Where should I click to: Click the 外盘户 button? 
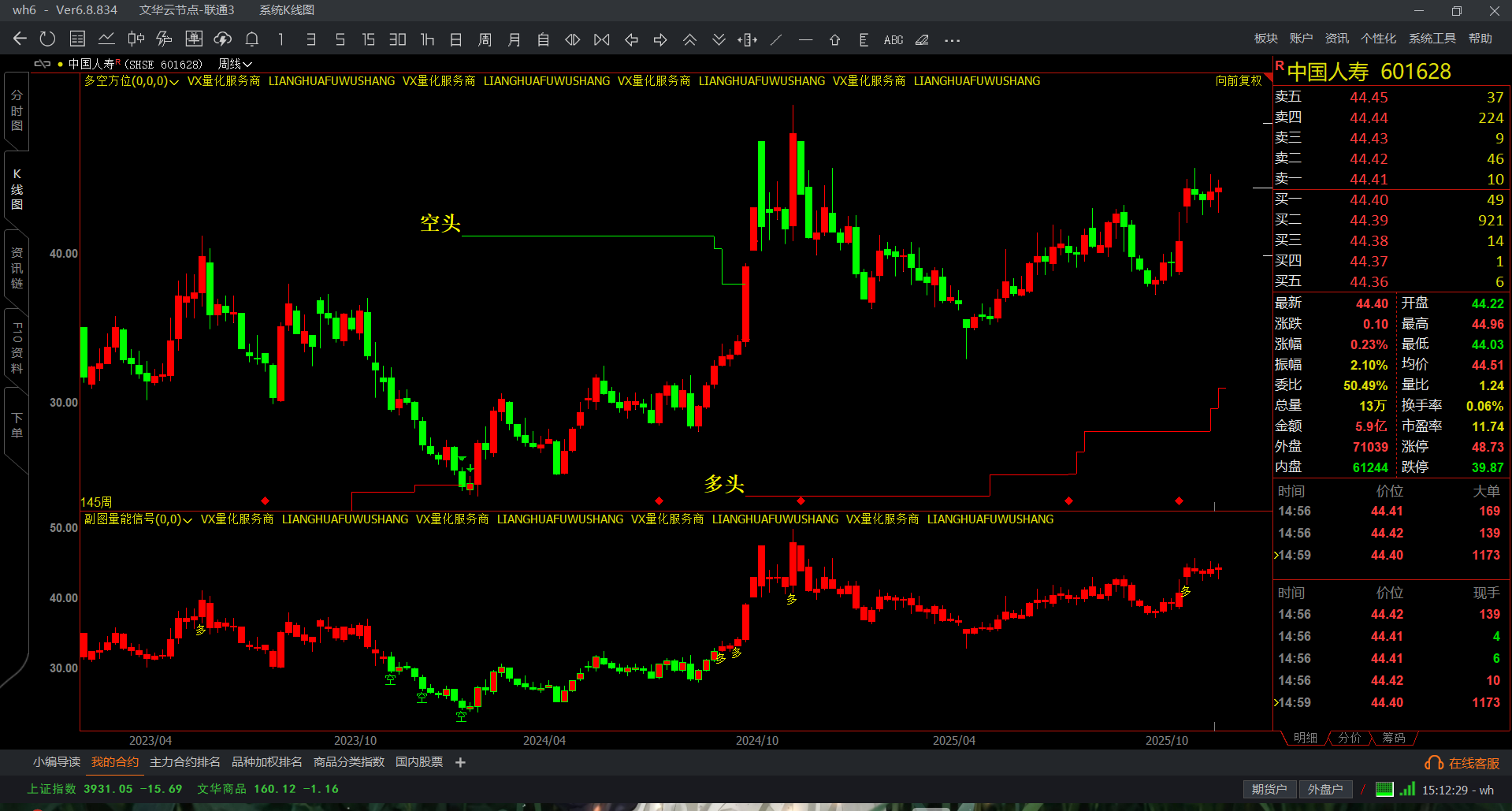click(1325, 789)
